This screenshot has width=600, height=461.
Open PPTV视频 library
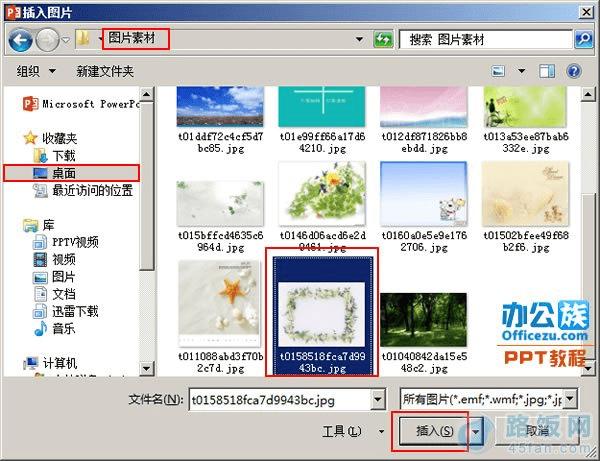66,242
